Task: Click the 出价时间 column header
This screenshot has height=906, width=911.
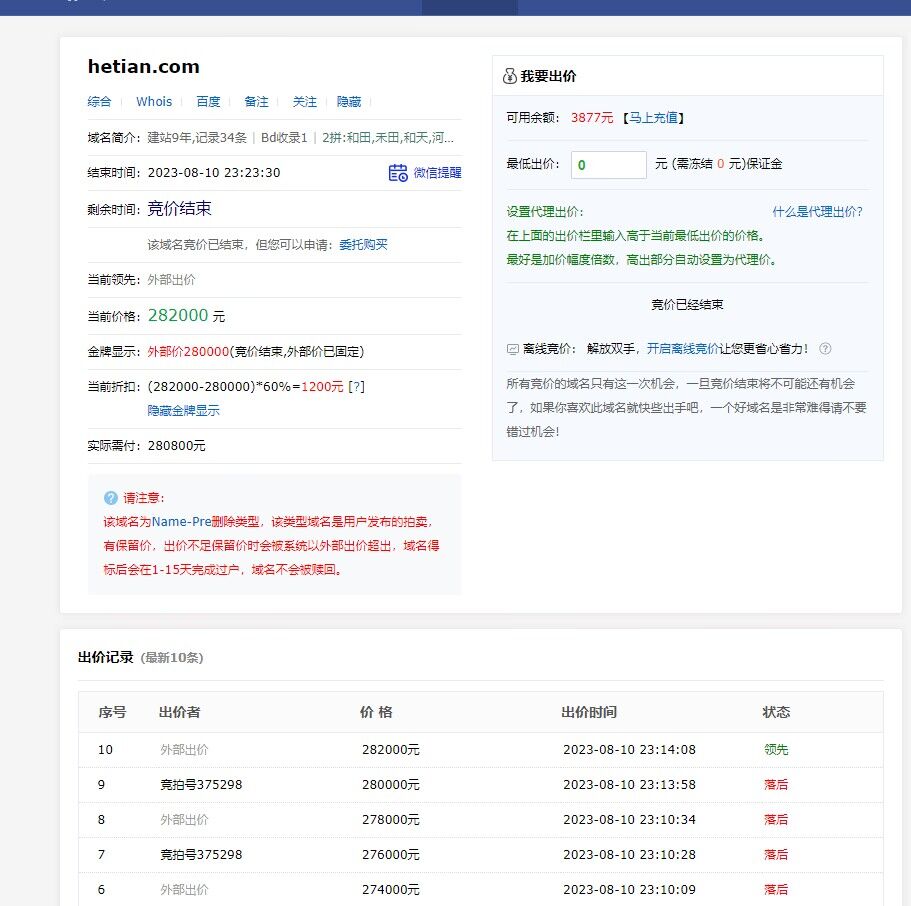Action: click(x=589, y=712)
